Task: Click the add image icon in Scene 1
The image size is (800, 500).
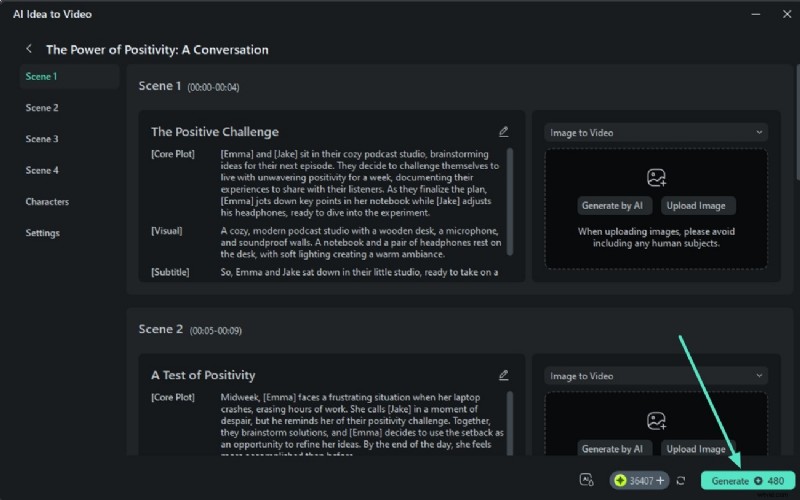Action: [656, 178]
